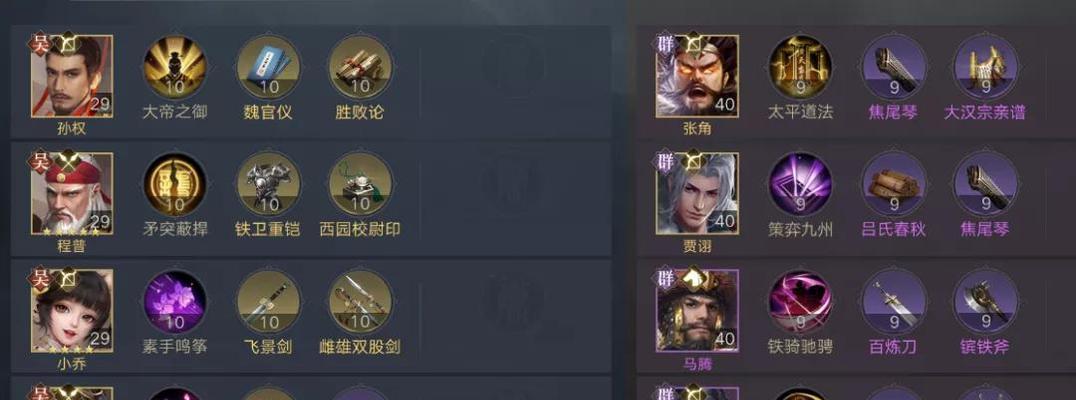View 孙权 hero portrait
Screen dimensions: 1076x400
[72, 76]
